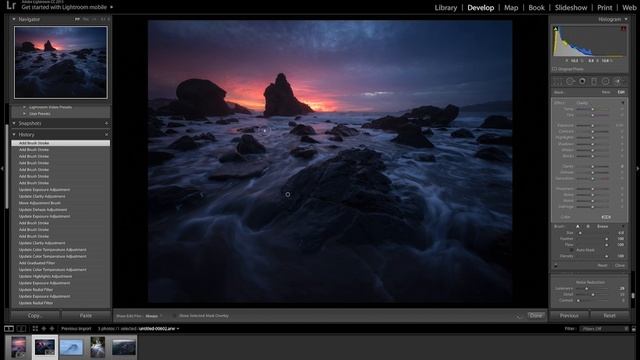Click the Done button
640x360 pixels.
coord(536,316)
